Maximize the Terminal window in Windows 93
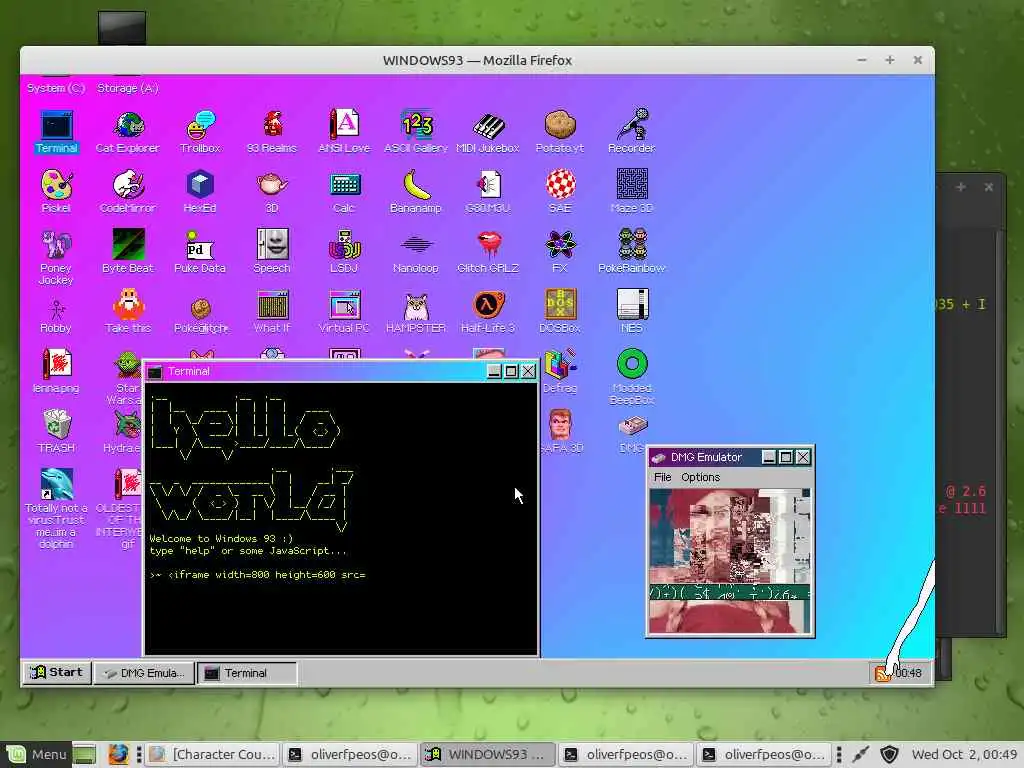The height and width of the screenshot is (768, 1024). [x=511, y=372]
